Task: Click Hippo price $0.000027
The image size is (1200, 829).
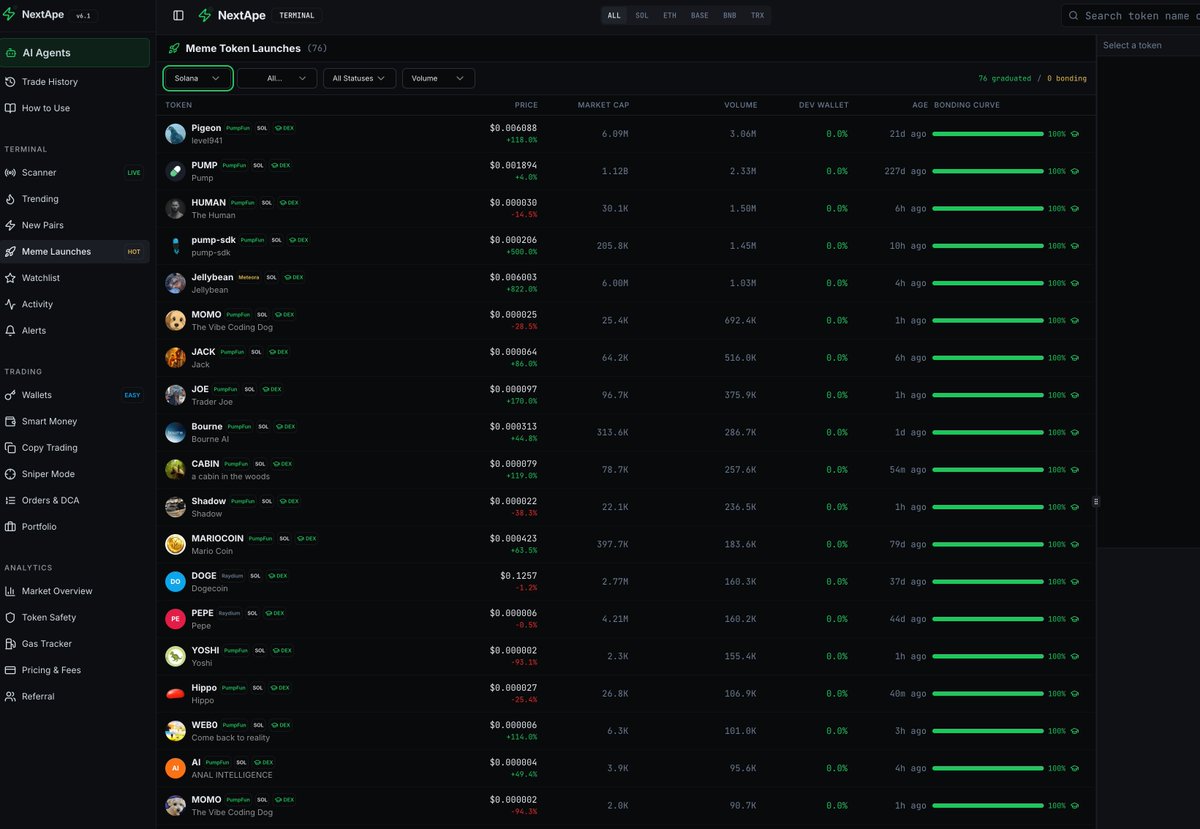Action: point(513,687)
